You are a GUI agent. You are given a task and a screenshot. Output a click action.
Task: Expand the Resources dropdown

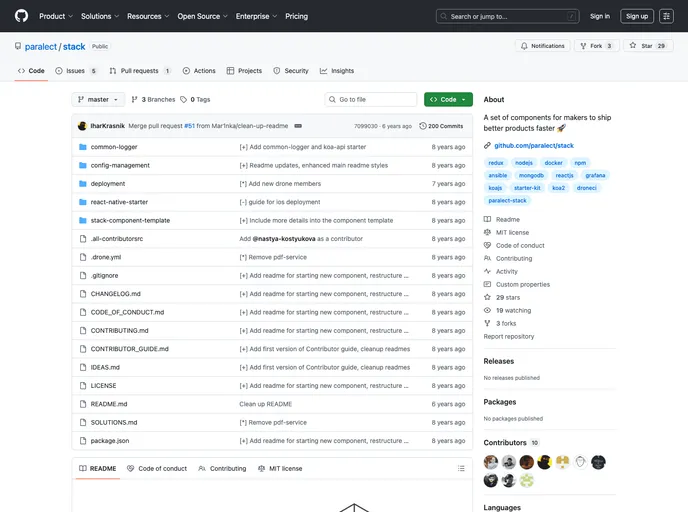[x=148, y=16]
